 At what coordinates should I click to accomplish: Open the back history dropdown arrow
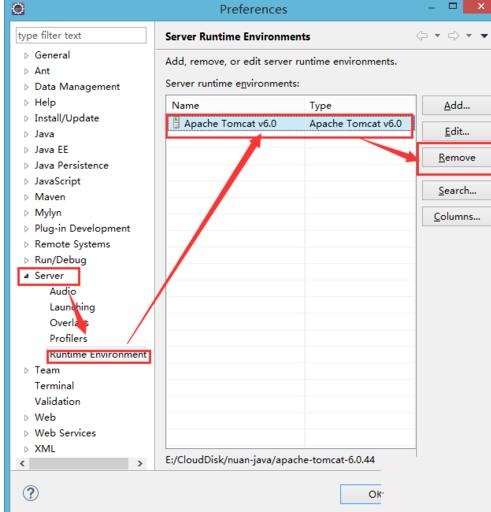437,35
